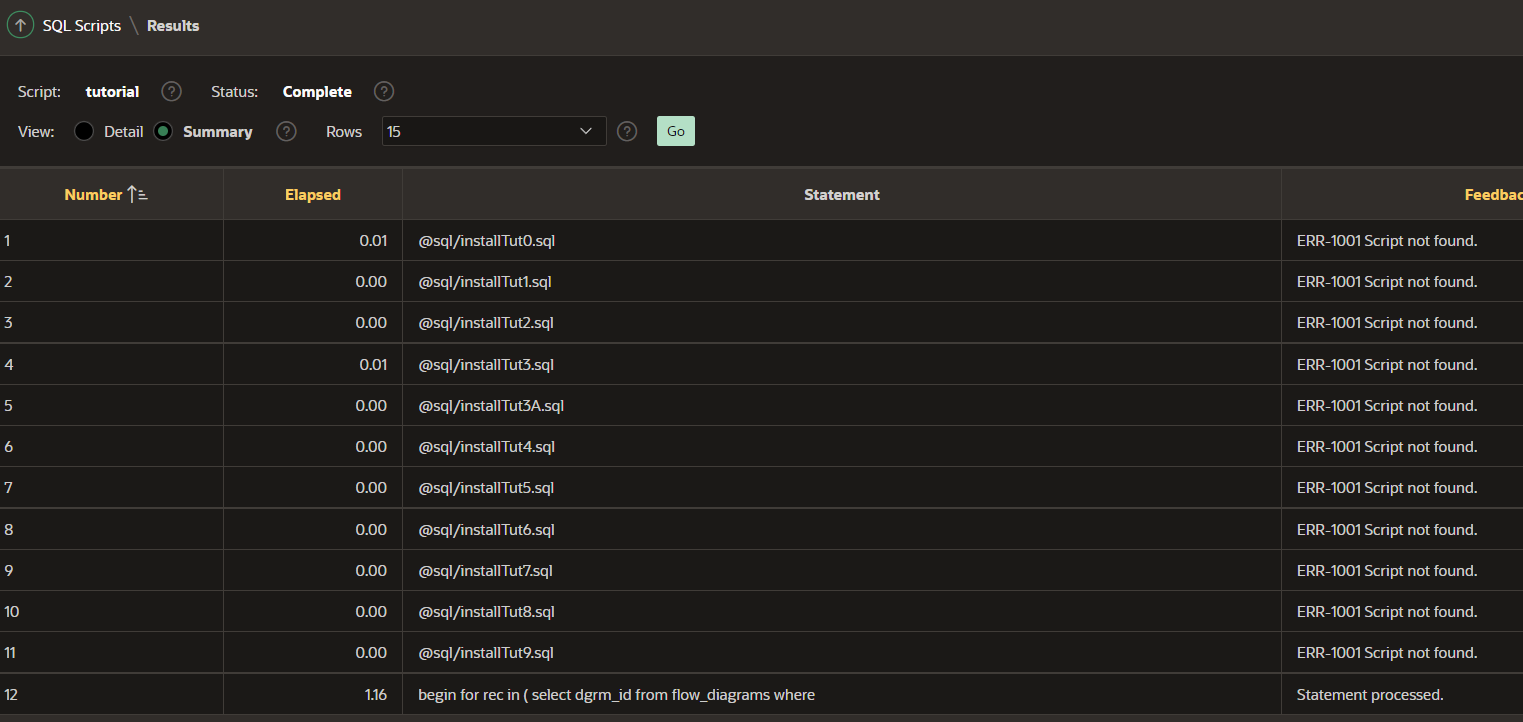Click the script name tutorial
The height and width of the screenshot is (722, 1523).
tap(112, 92)
